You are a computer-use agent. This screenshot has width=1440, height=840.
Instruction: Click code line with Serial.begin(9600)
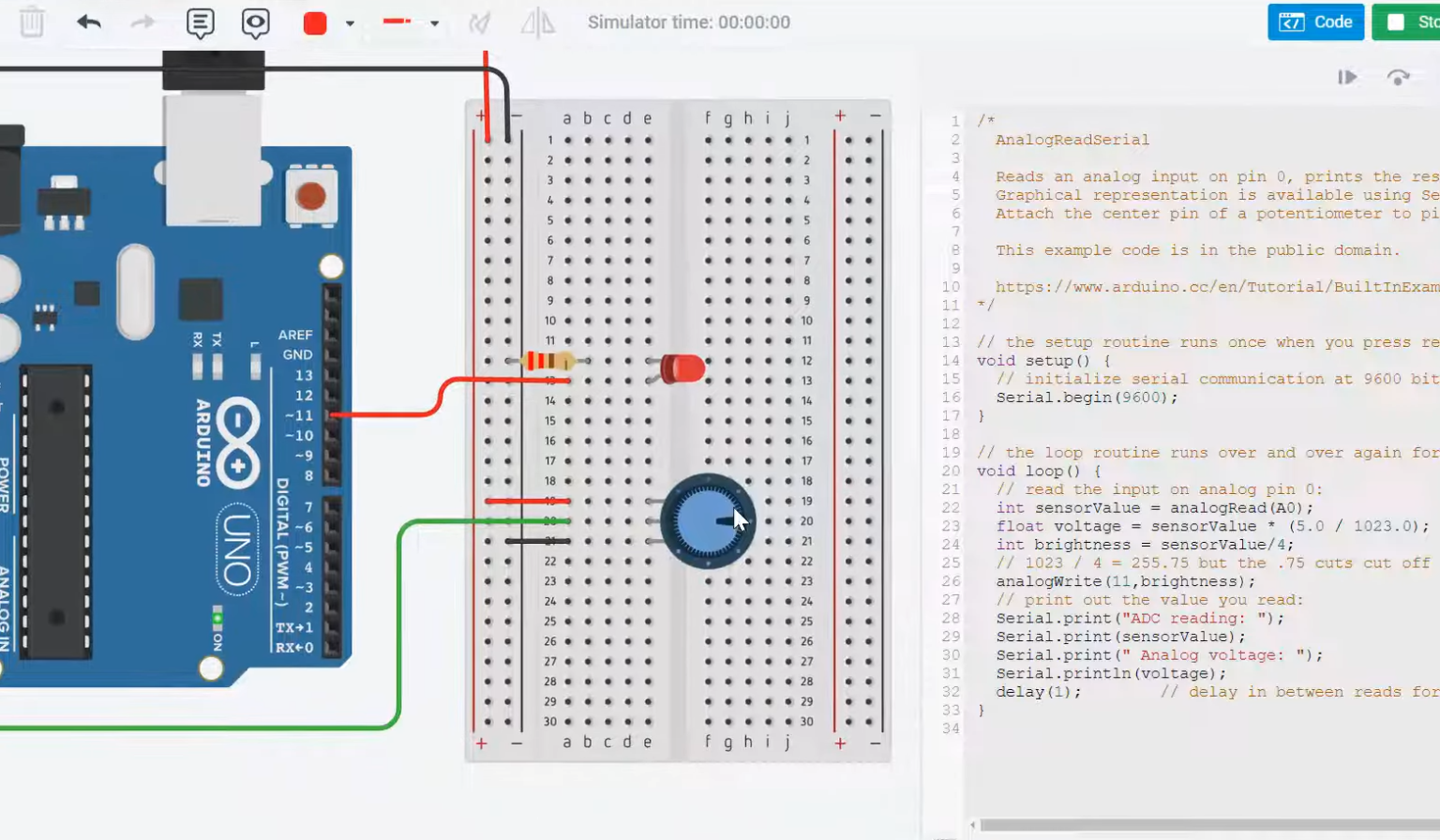point(1086,397)
